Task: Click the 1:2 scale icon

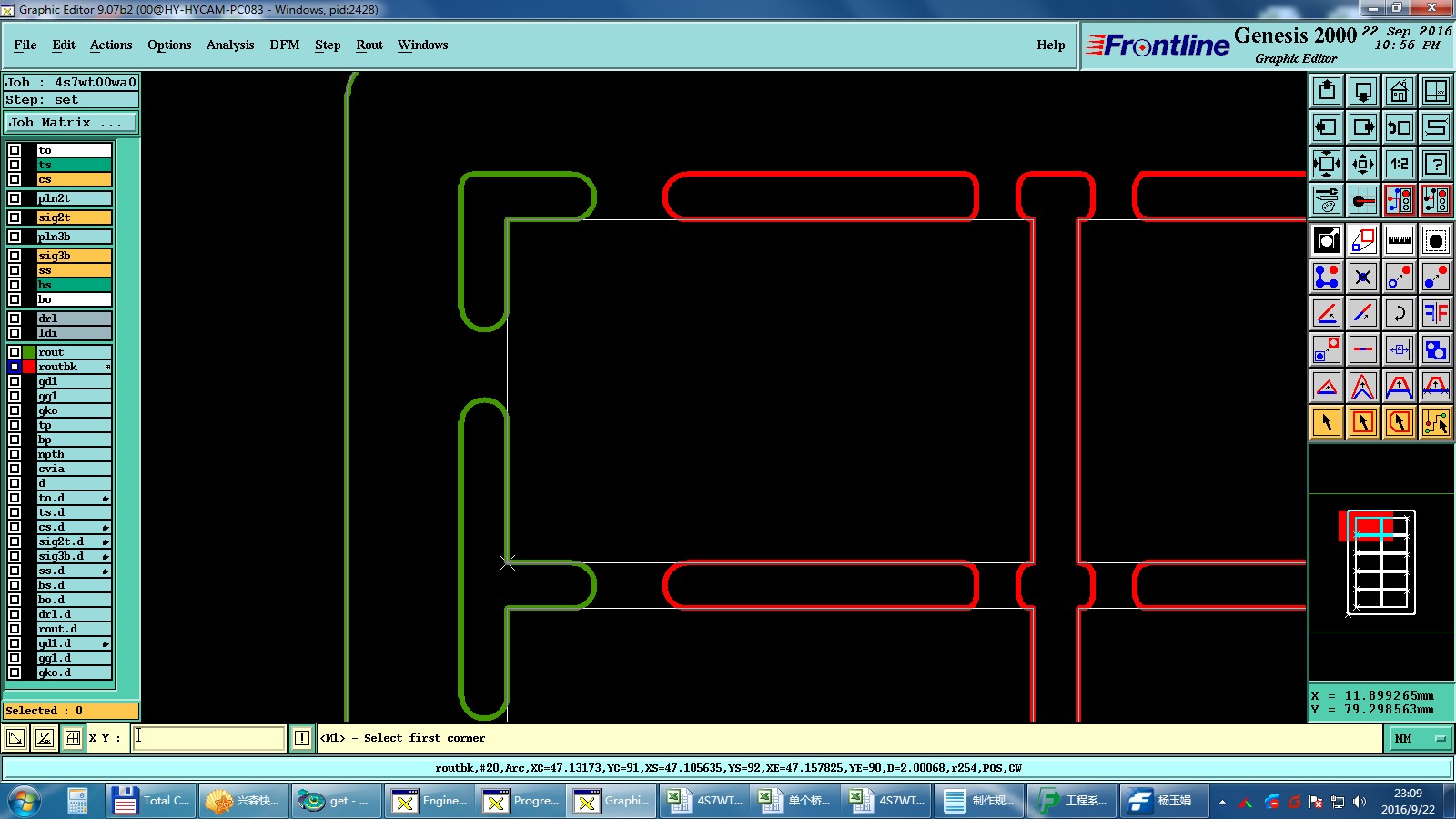Action: click(x=1400, y=164)
